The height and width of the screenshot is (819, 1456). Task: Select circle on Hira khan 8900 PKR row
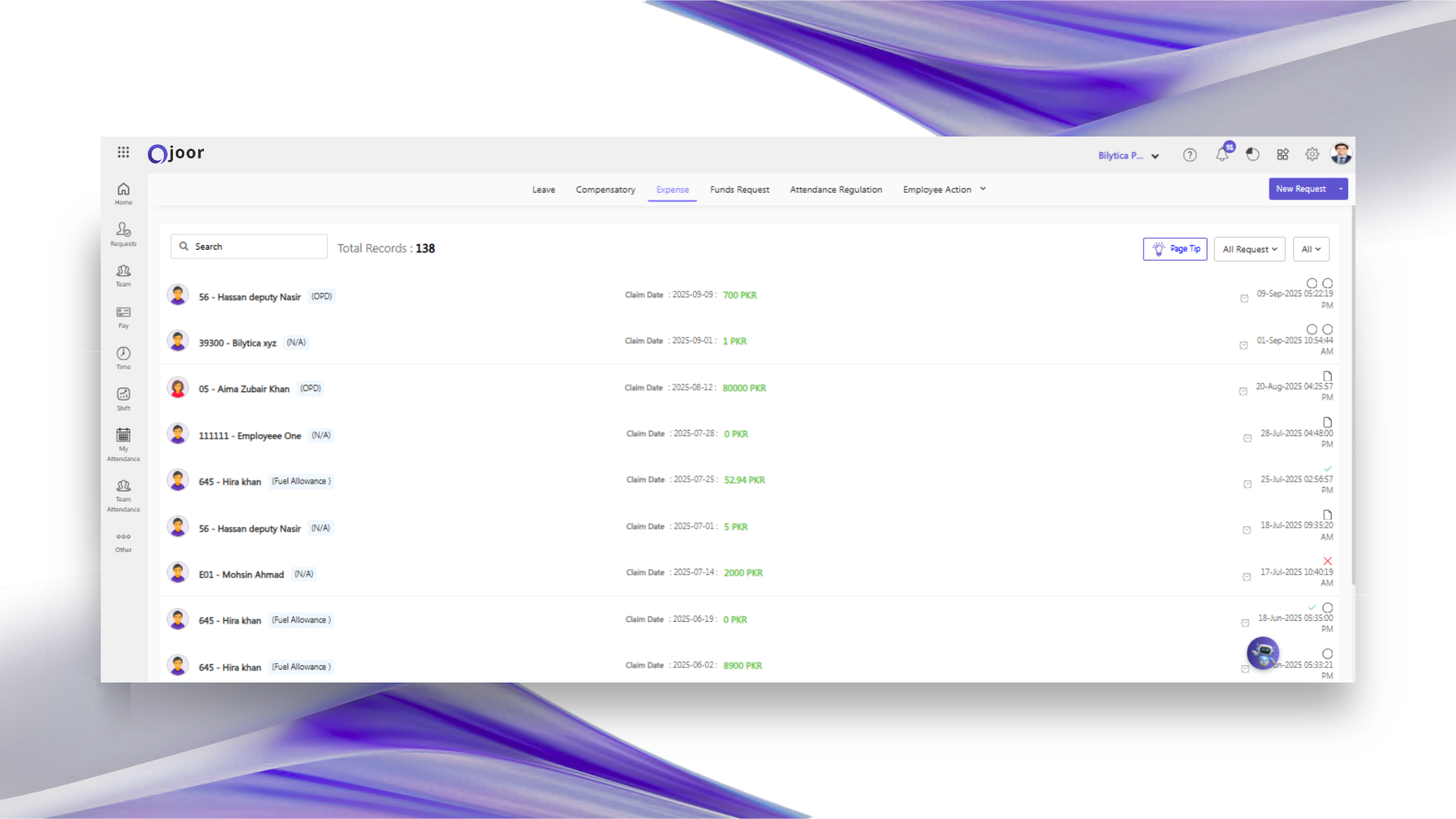(x=1328, y=654)
